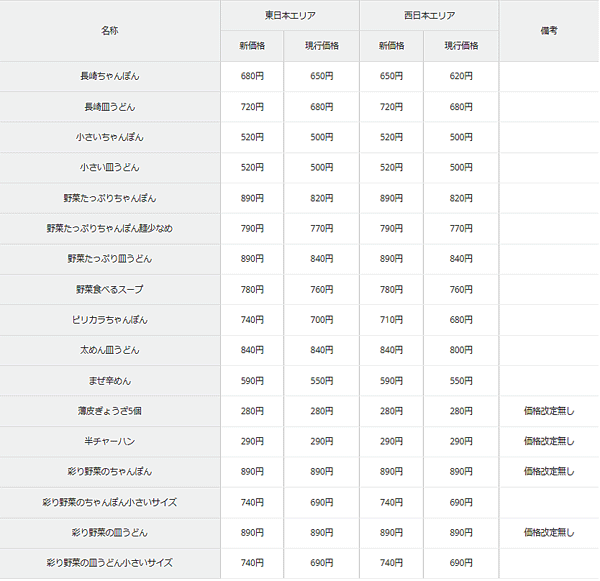Select the 彩り野菜の皿うどん小さいサイズ row name
Screen dimensions: 600x581
coord(110,563)
